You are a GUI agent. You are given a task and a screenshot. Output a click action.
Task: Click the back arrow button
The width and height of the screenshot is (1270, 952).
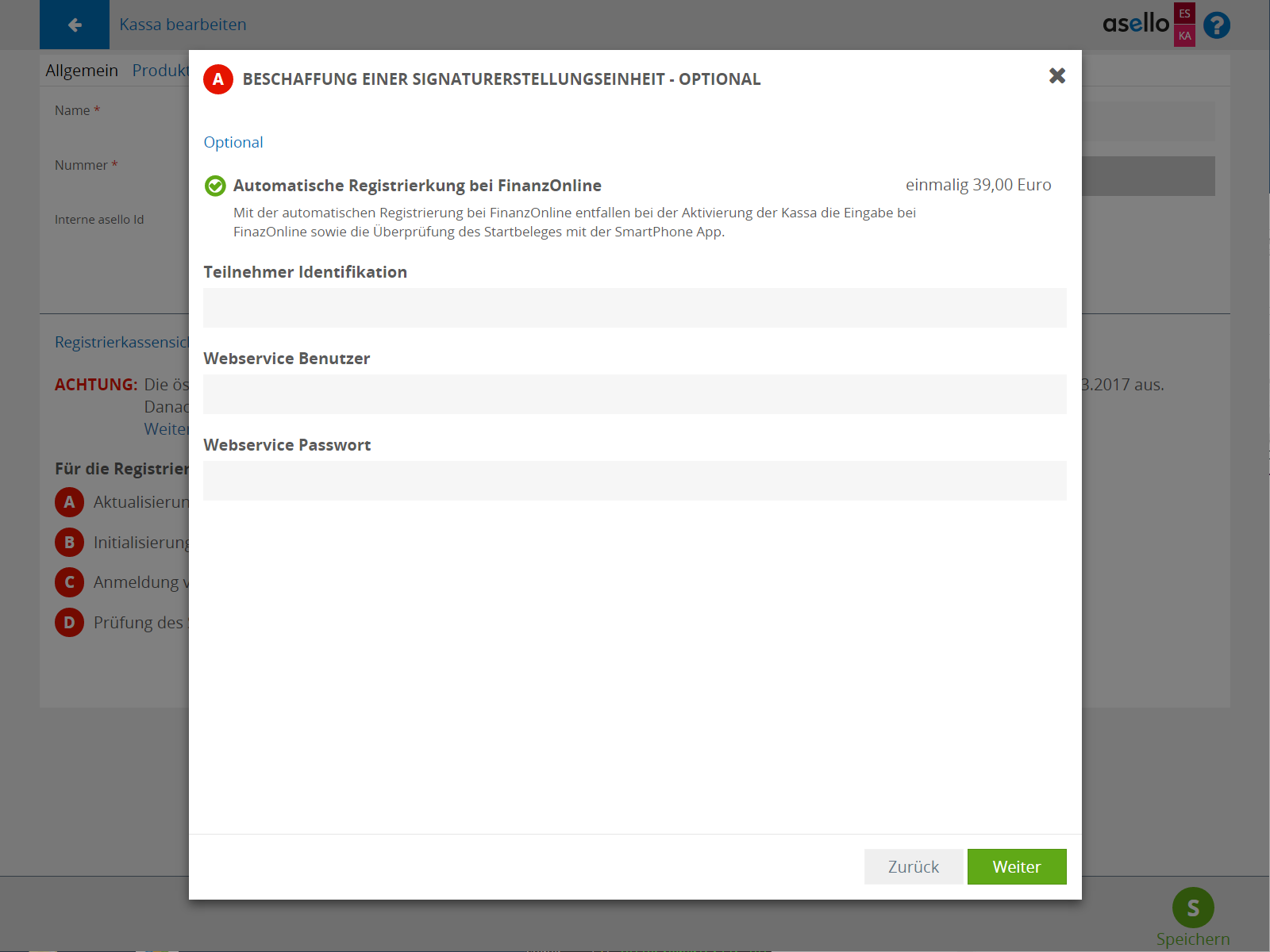[75, 25]
